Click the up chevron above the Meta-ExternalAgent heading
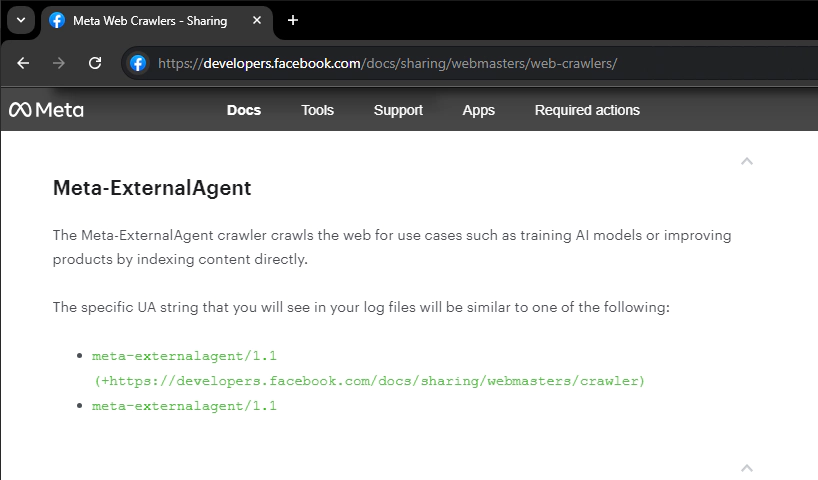The image size is (818, 480). (746, 161)
